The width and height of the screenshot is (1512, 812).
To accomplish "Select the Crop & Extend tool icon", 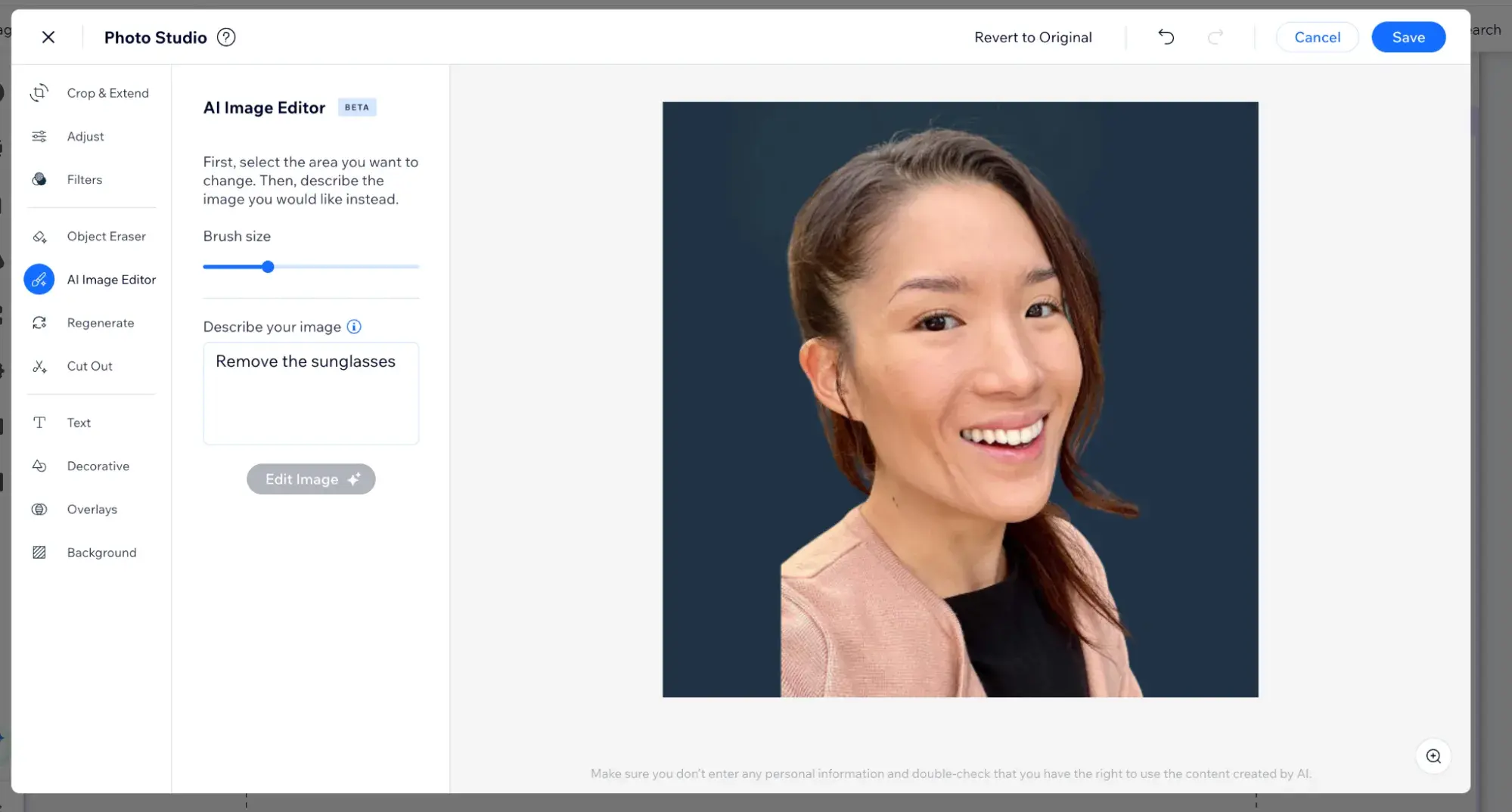I will (x=39, y=93).
